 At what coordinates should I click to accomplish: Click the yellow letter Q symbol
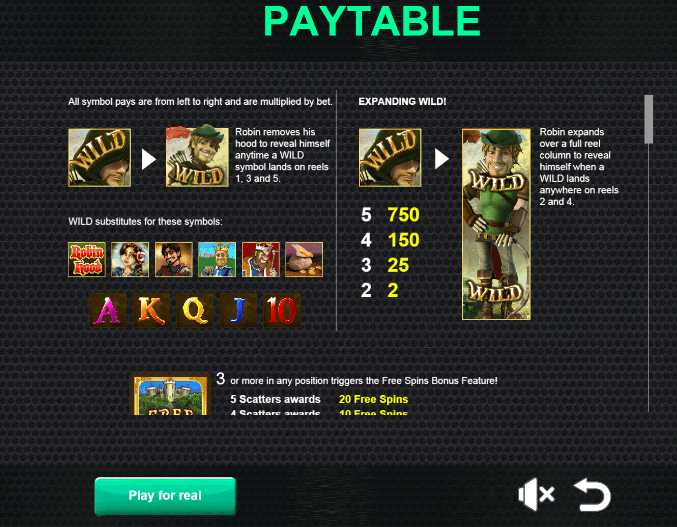195,310
